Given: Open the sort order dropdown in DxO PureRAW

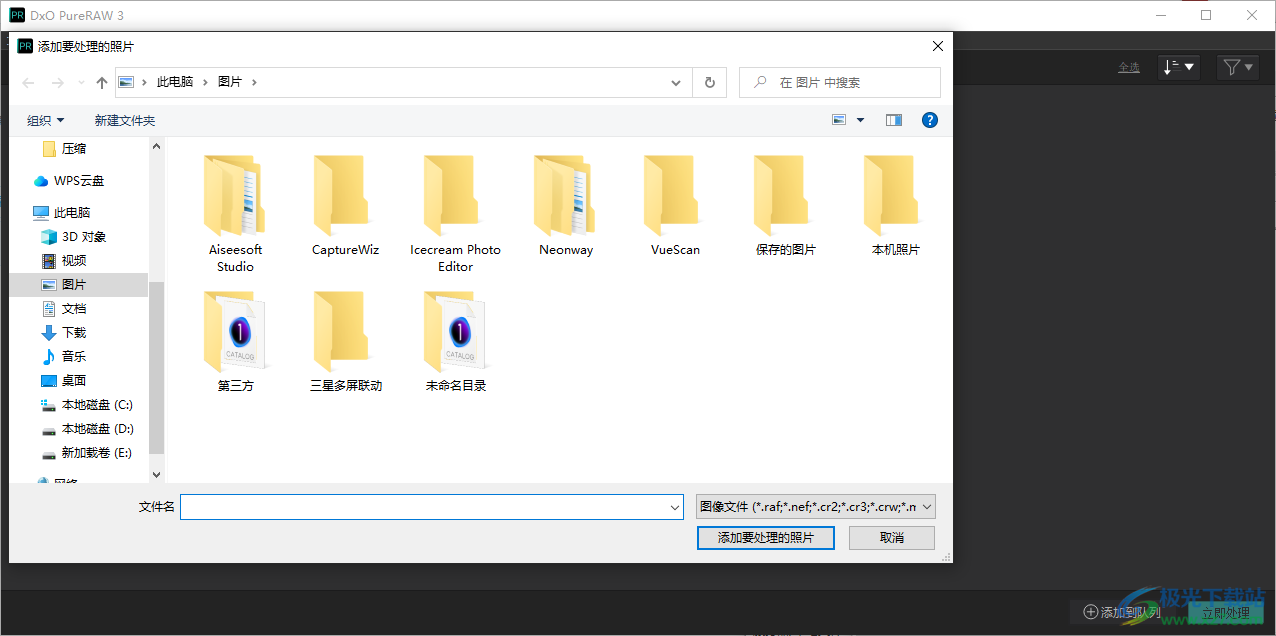Looking at the screenshot, I should pyautogui.click(x=1179, y=67).
